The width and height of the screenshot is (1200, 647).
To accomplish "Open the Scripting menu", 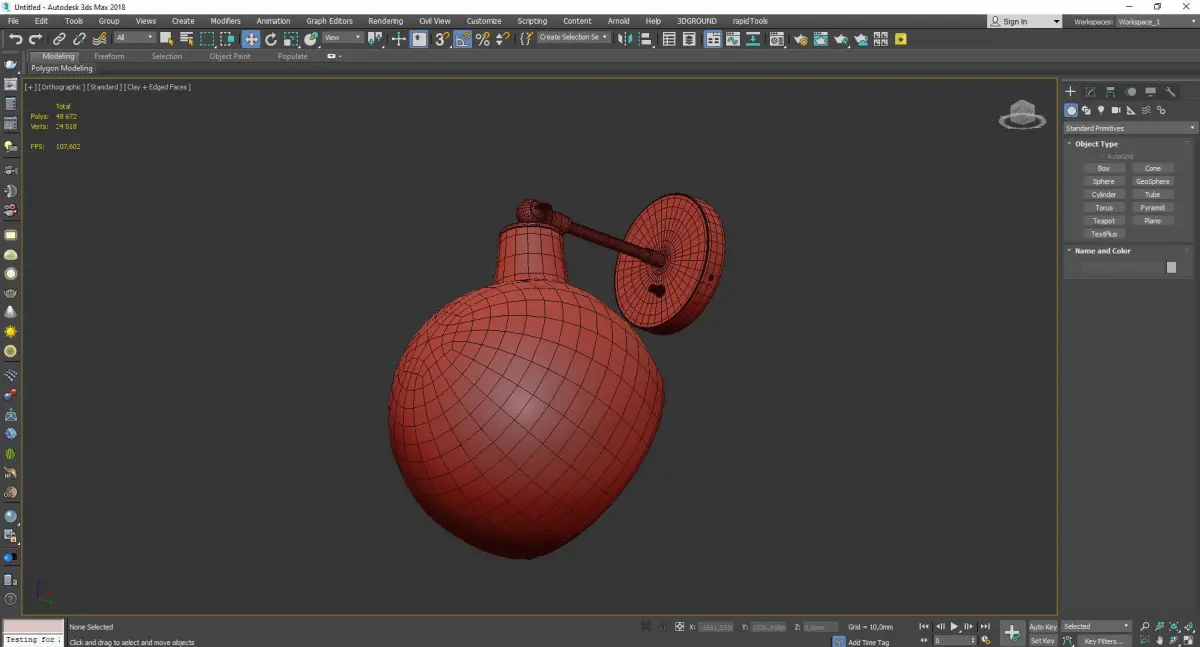I will [x=532, y=21].
